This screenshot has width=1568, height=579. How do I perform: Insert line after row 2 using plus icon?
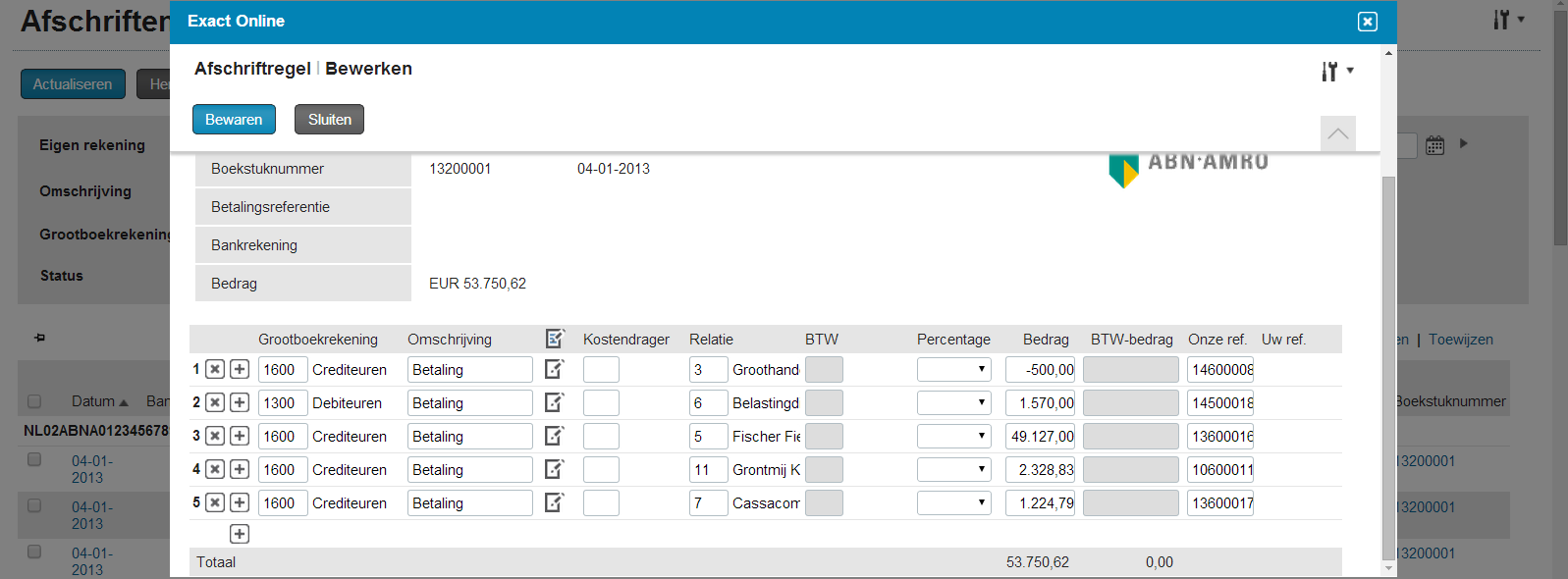[x=240, y=403]
